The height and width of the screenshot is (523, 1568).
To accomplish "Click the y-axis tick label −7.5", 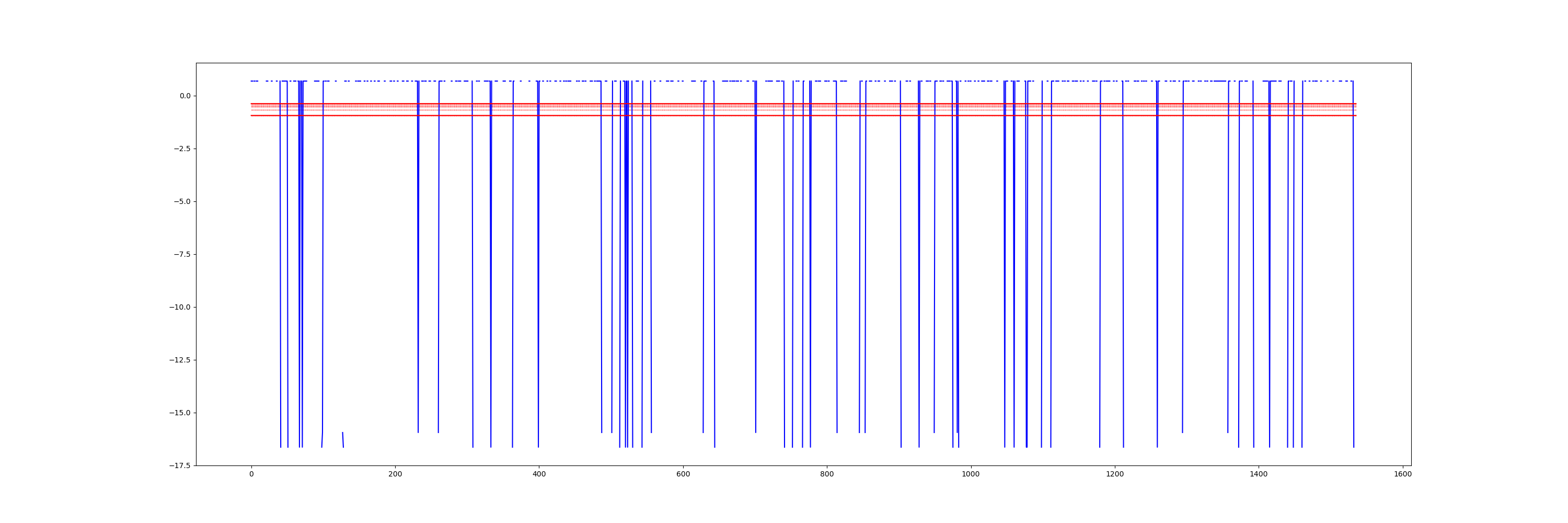I will pos(181,255).
